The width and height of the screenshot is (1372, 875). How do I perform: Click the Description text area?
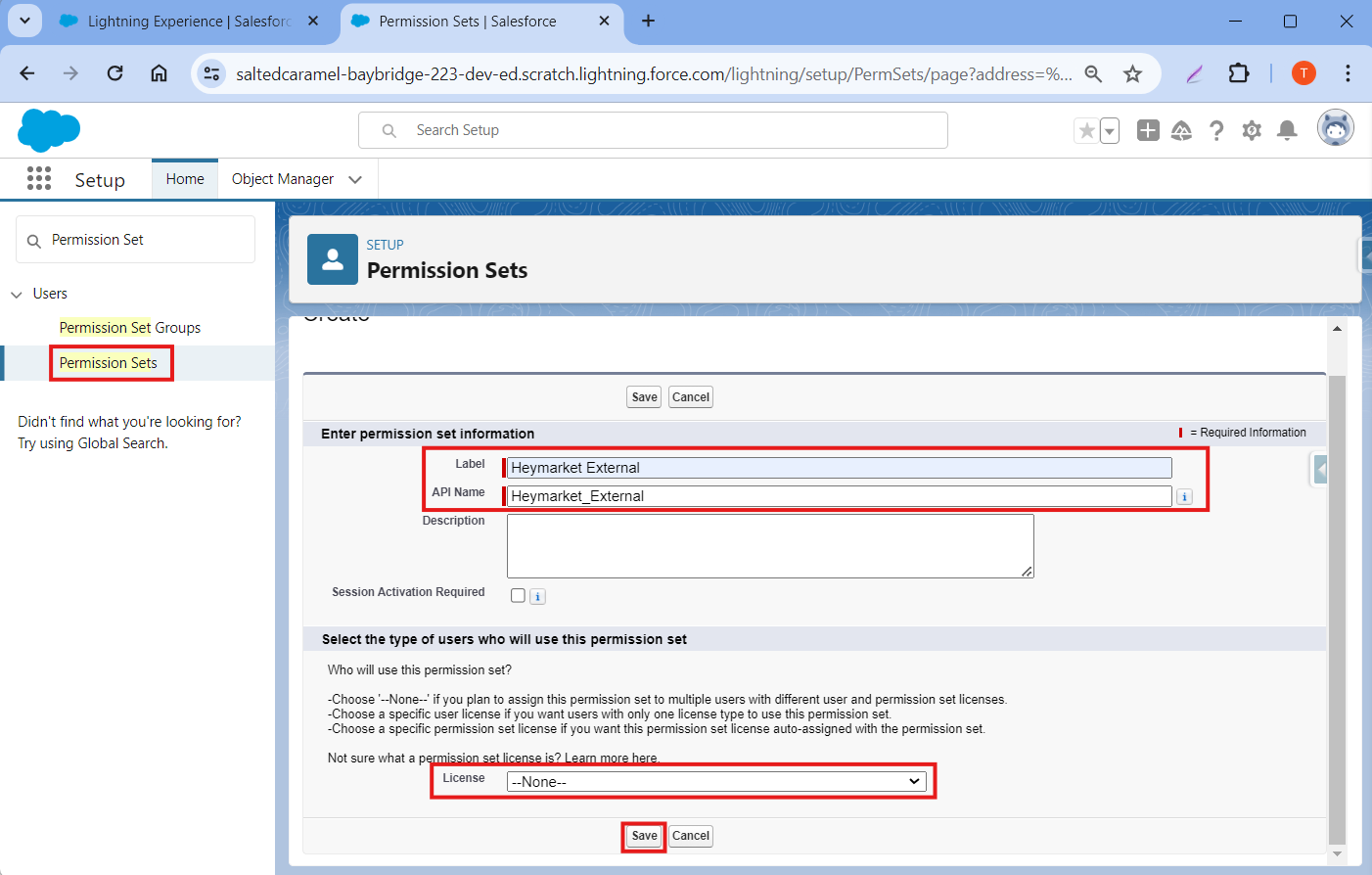click(x=770, y=546)
